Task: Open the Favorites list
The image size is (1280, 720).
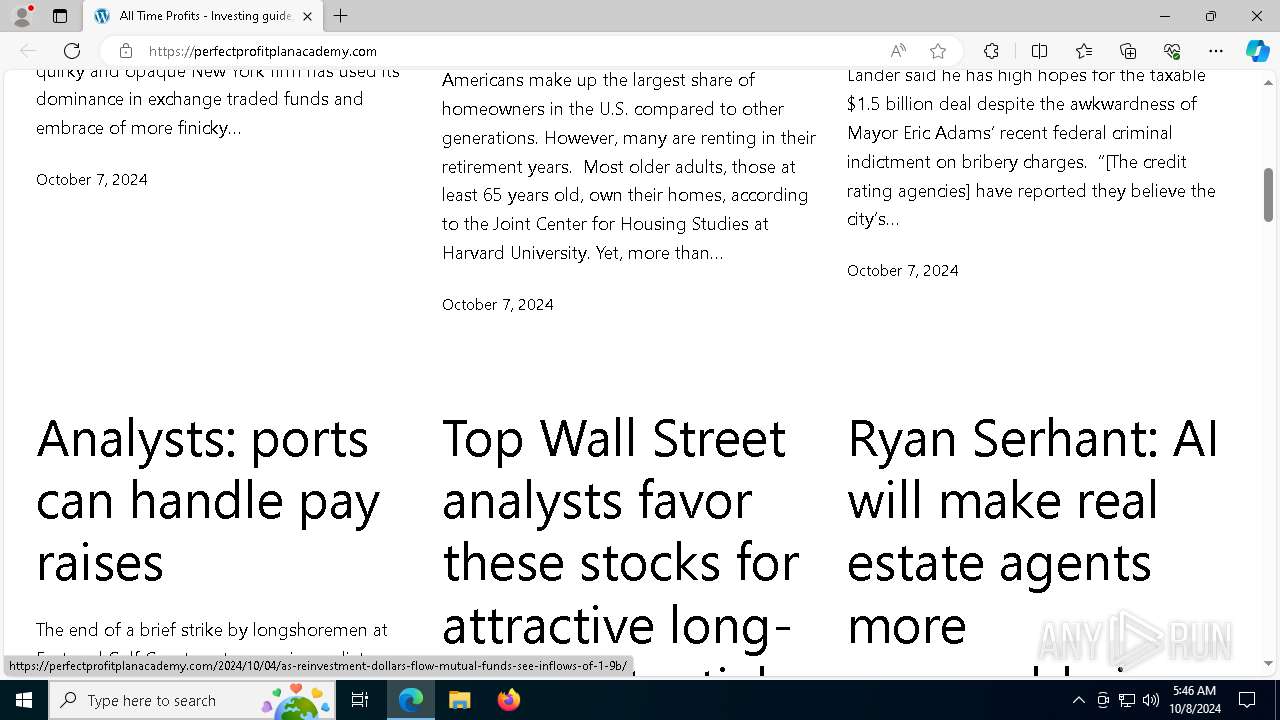Action: tap(1084, 51)
